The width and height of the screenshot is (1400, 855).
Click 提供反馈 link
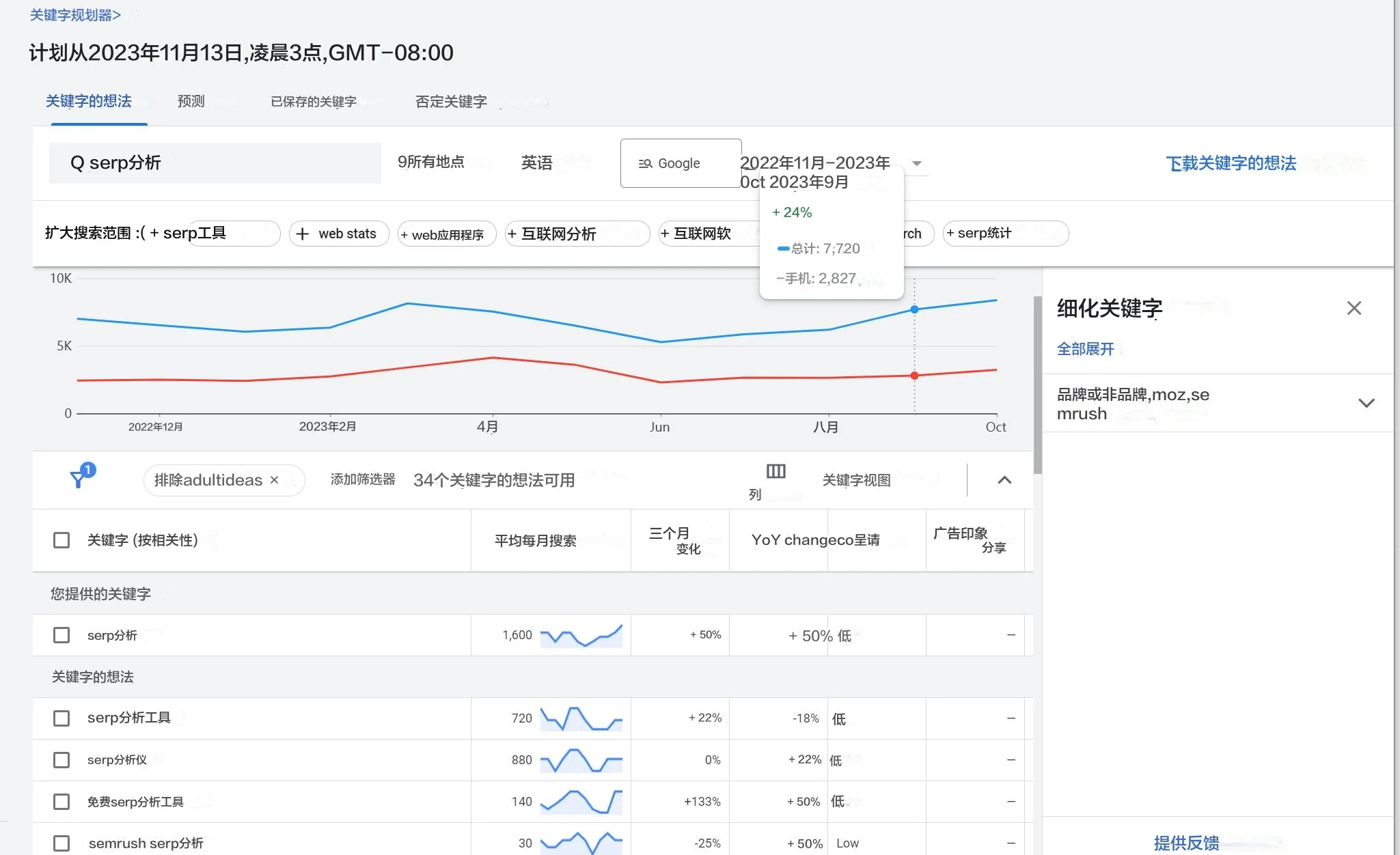pos(1186,843)
